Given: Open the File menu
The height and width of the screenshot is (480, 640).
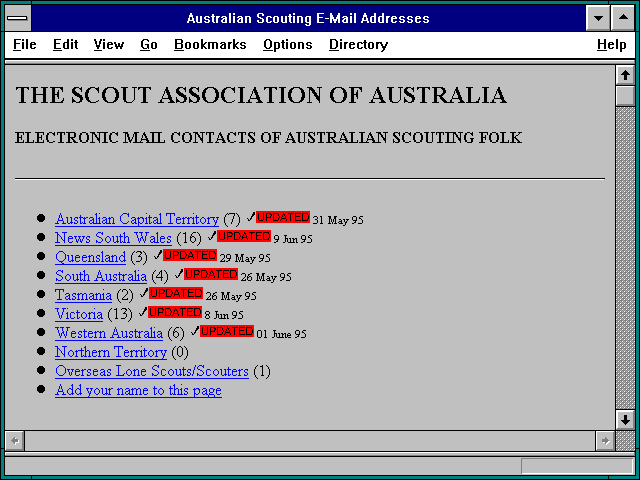Looking at the screenshot, I should [24, 44].
